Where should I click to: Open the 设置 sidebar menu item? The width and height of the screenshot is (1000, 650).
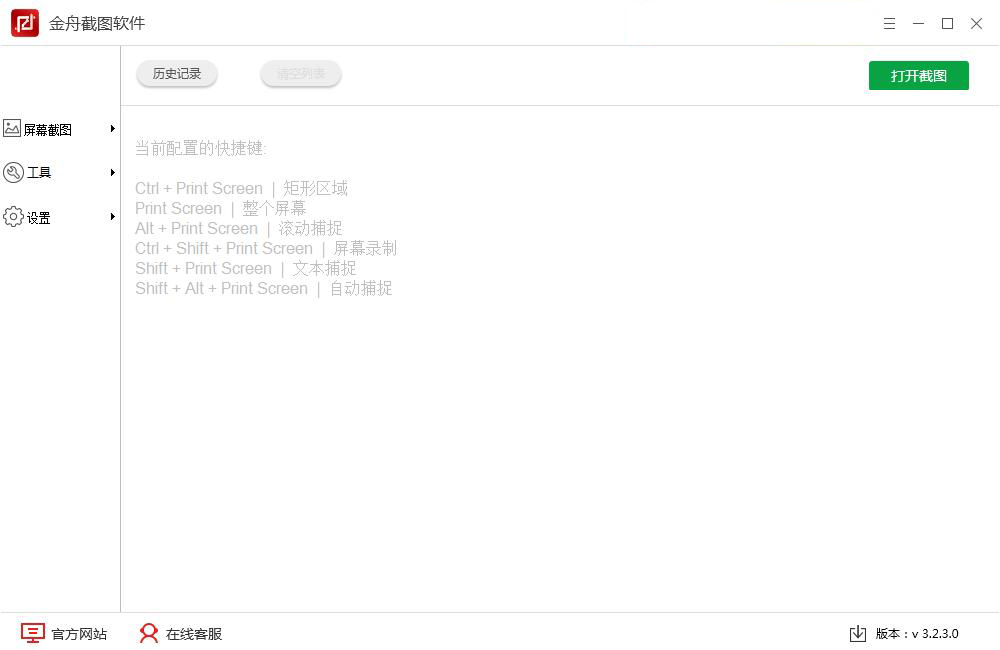click(x=59, y=217)
